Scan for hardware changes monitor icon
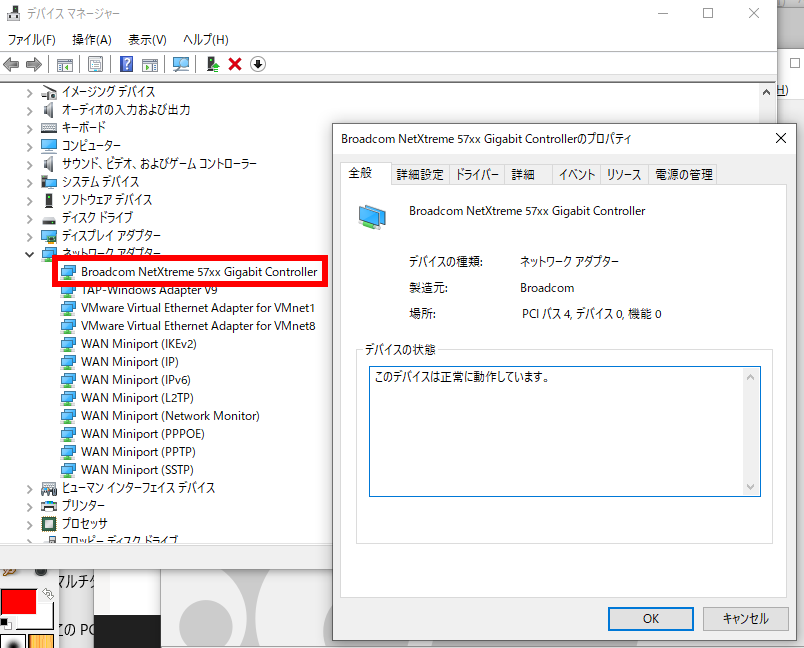This screenshot has height=648, width=804. tap(180, 64)
